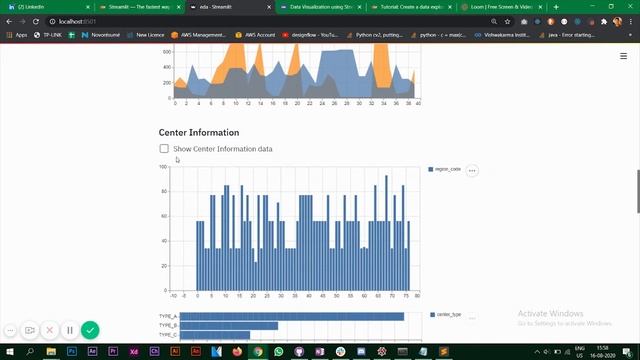Go back in browser history
This screenshot has width=640, height=360.
click(9, 22)
